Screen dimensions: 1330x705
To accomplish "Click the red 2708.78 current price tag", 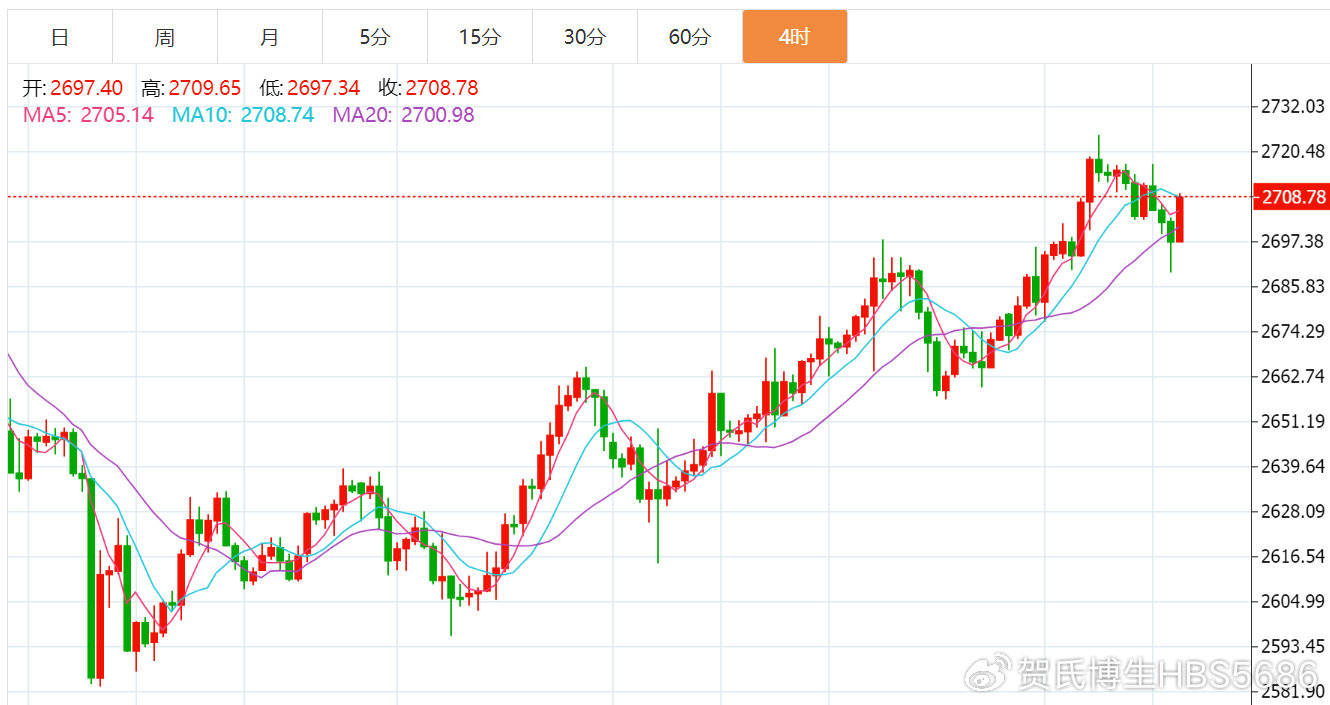I will (x=1292, y=197).
